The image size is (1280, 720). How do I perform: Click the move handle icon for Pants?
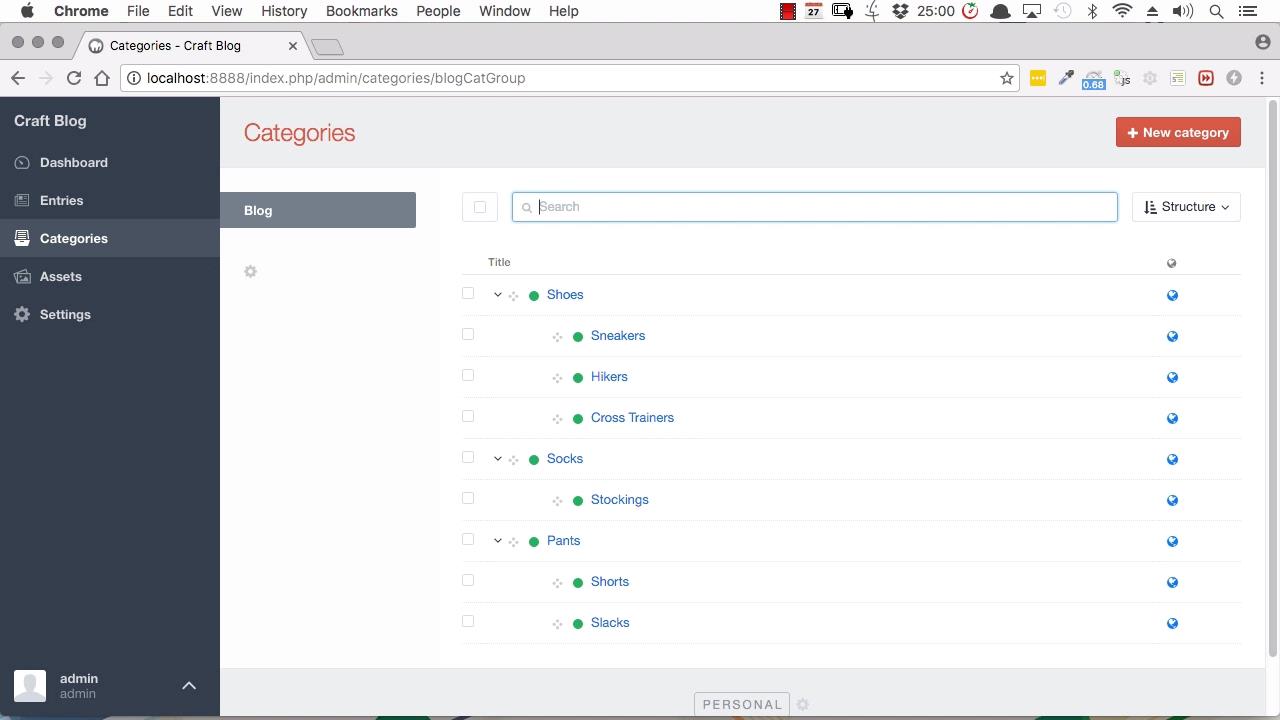tap(514, 541)
